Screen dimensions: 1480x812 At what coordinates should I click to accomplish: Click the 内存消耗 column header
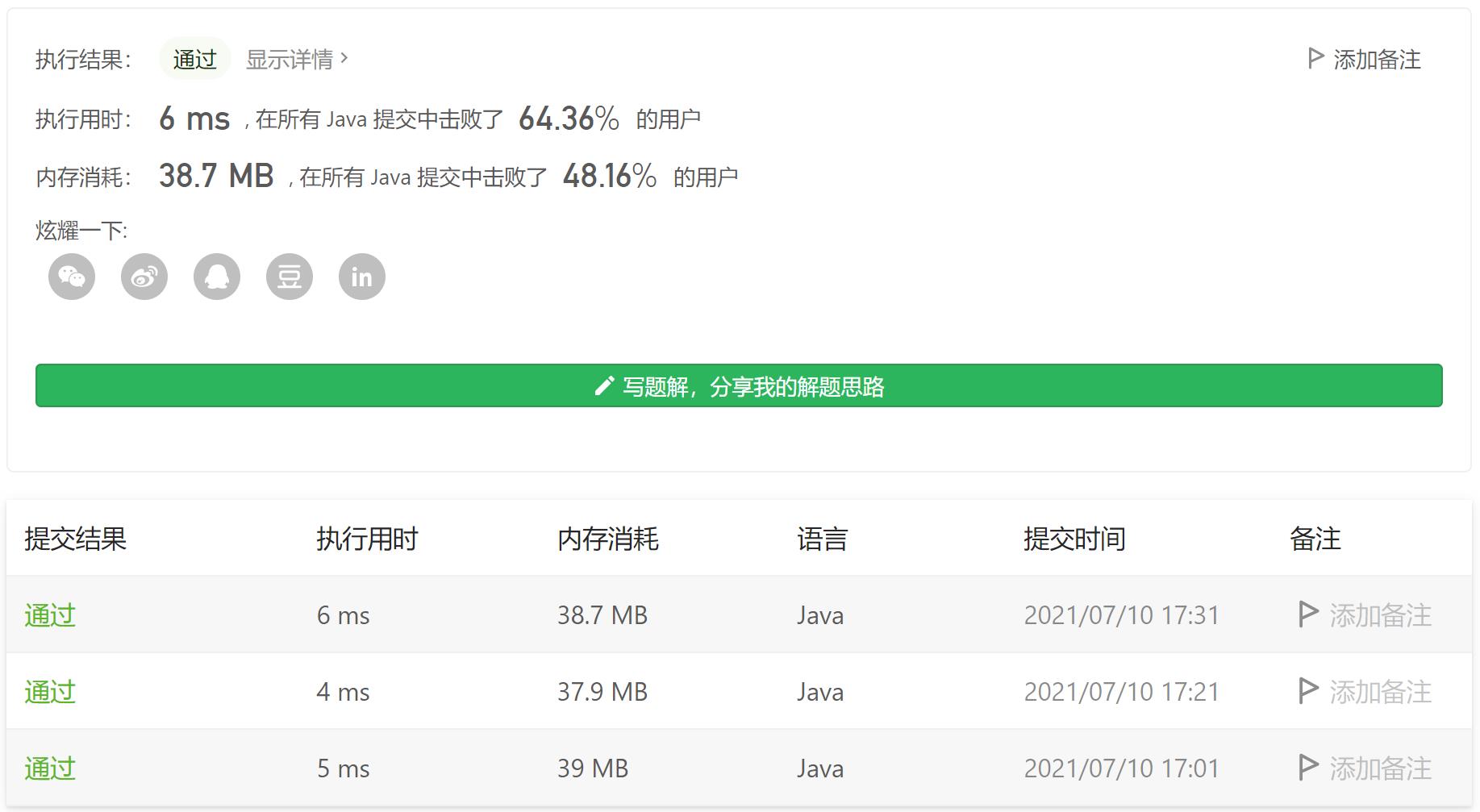(x=608, y=539)
